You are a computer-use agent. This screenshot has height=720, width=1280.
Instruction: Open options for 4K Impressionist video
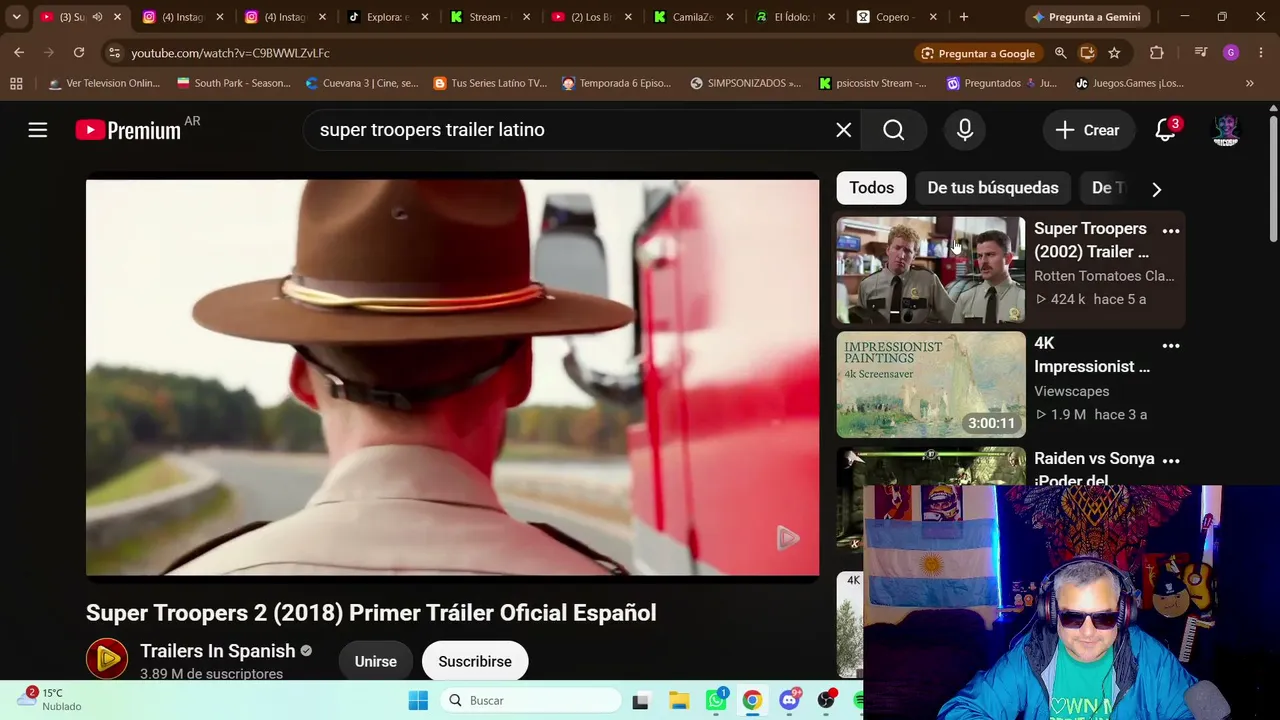pos(1171,346)
